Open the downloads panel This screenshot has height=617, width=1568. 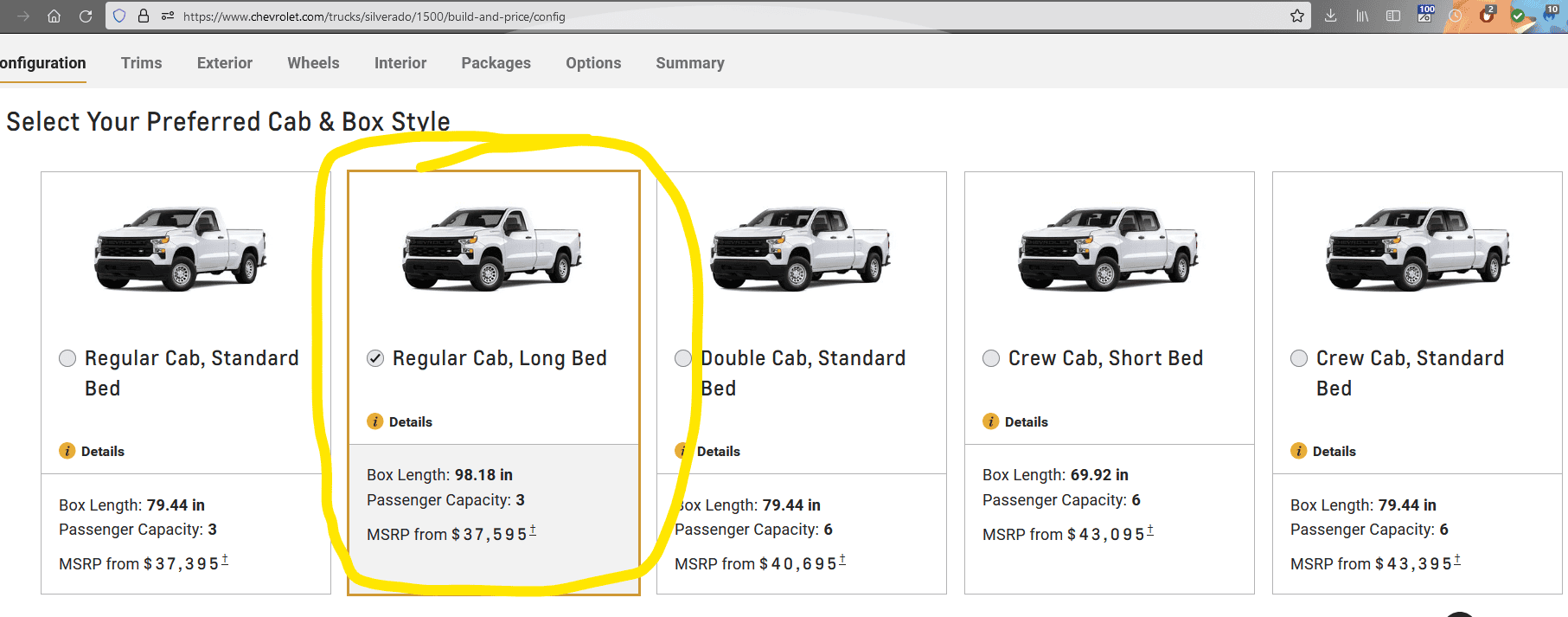pos(1331,16)
